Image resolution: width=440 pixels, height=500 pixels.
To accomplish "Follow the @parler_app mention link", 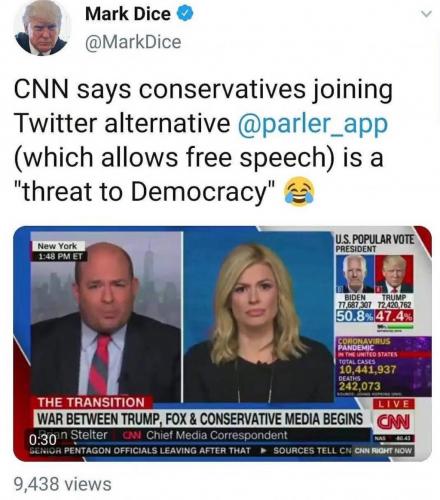I will [x=313, y=123].
